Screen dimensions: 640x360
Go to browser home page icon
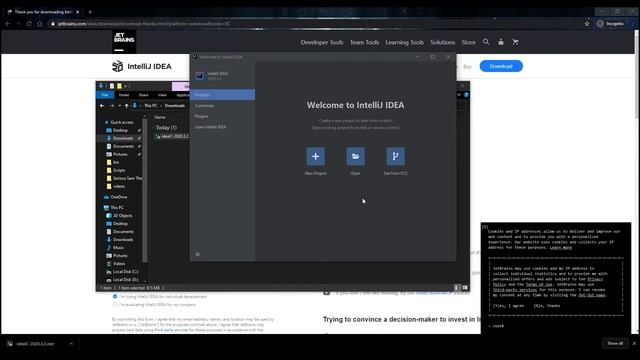click(40, 24)
